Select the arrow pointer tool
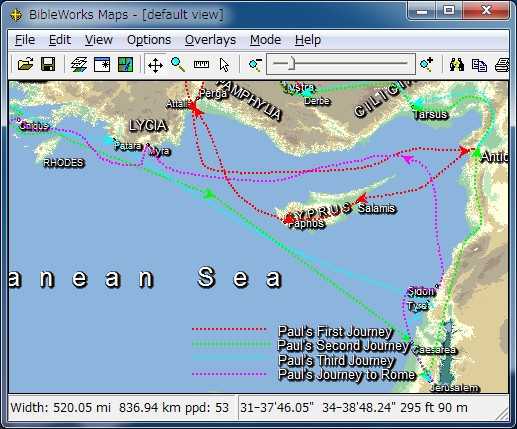The width and height of the screenshot is (517, 429). point(224,65)
